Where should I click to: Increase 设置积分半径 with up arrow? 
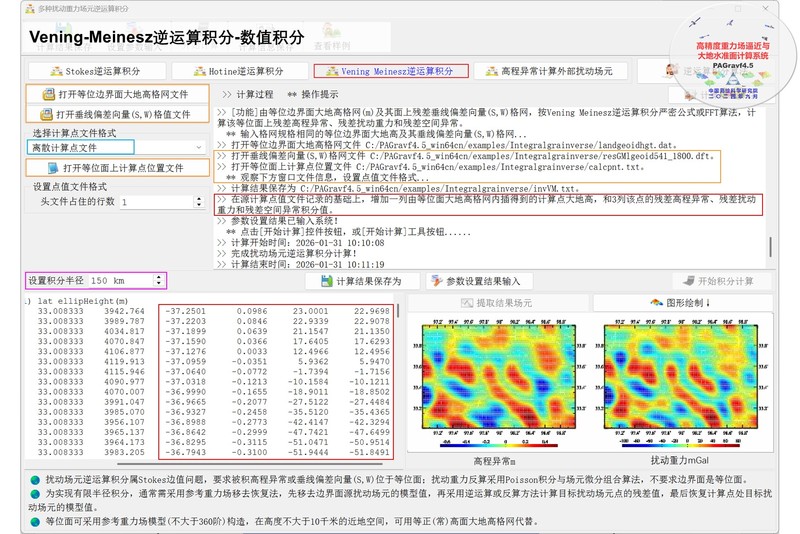click(159, 277)
